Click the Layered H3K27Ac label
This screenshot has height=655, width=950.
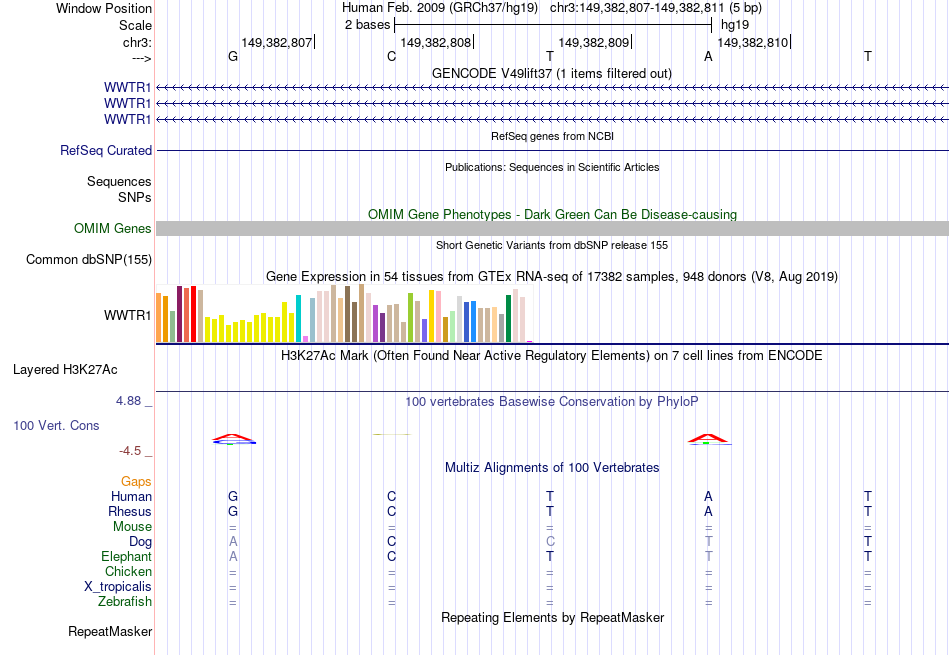point(65,370)
